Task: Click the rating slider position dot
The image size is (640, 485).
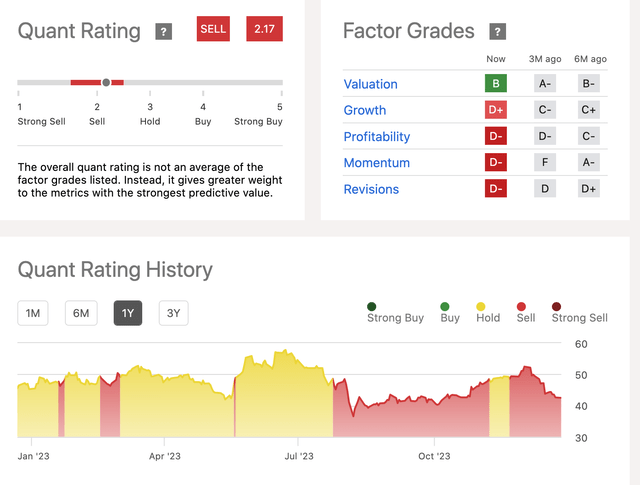Action: click(106, 82)
